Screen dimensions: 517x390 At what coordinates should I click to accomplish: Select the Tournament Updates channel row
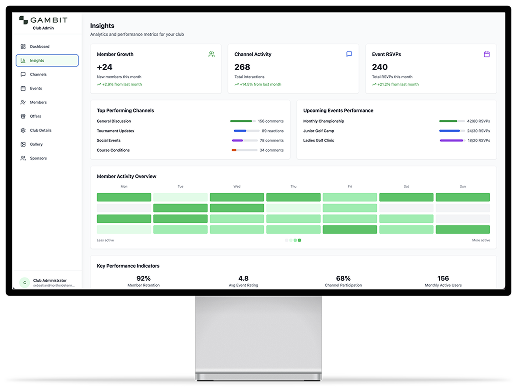190,131
